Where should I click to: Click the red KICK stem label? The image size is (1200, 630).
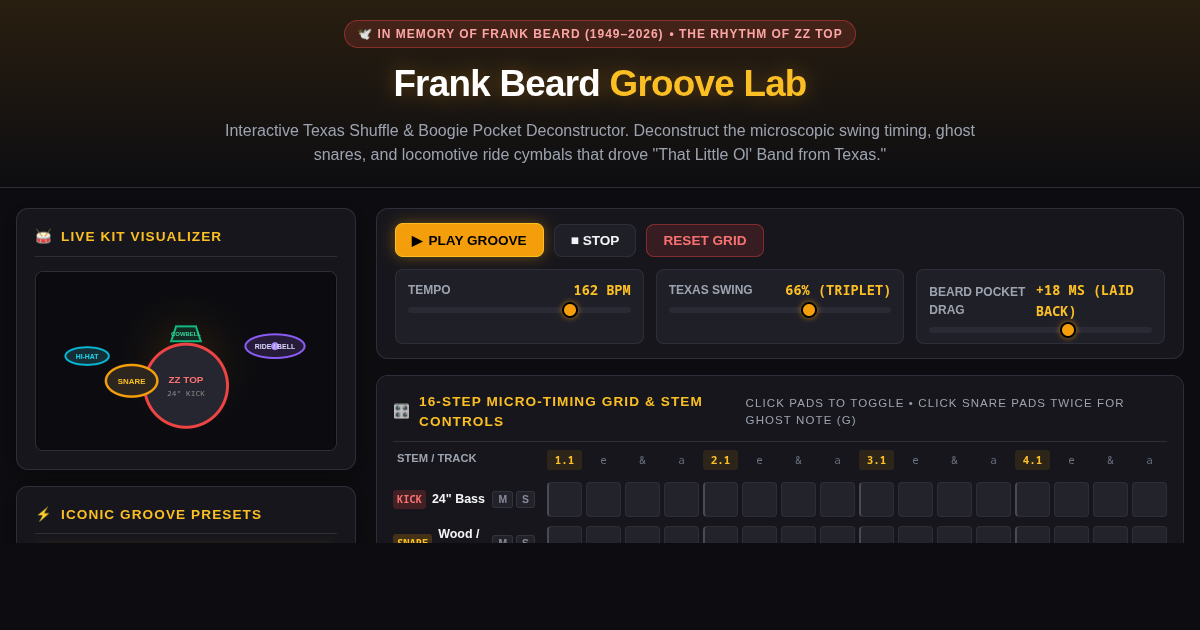coord(409,499)
